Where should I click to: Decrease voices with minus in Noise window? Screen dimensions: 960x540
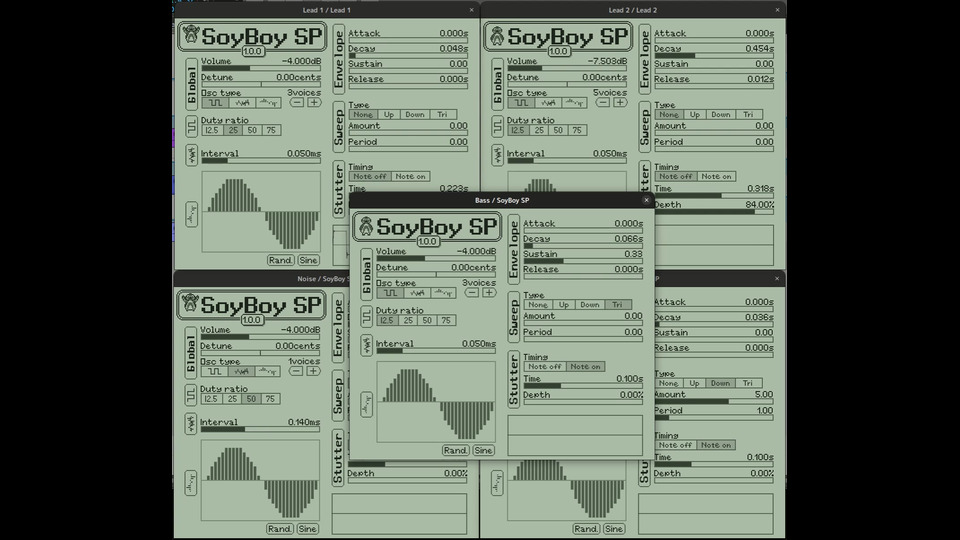[296, 371]
